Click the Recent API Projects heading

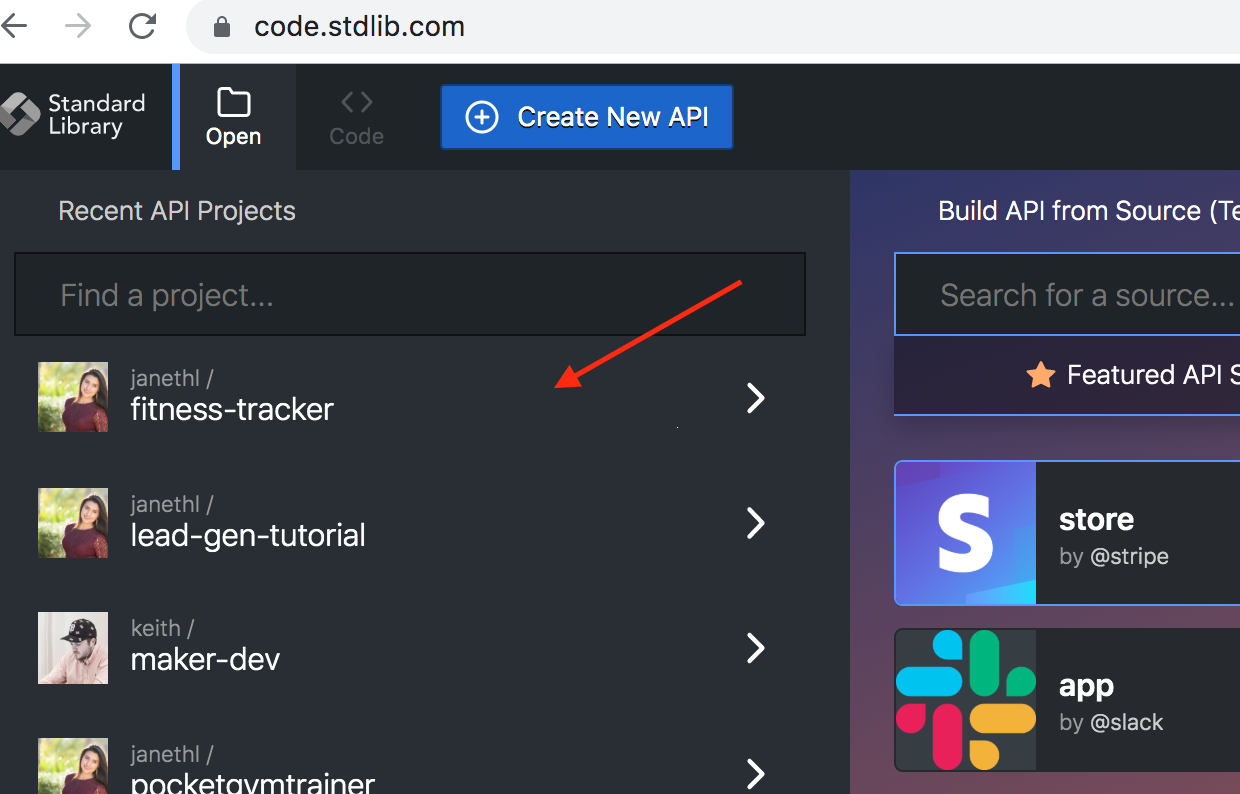177,211
